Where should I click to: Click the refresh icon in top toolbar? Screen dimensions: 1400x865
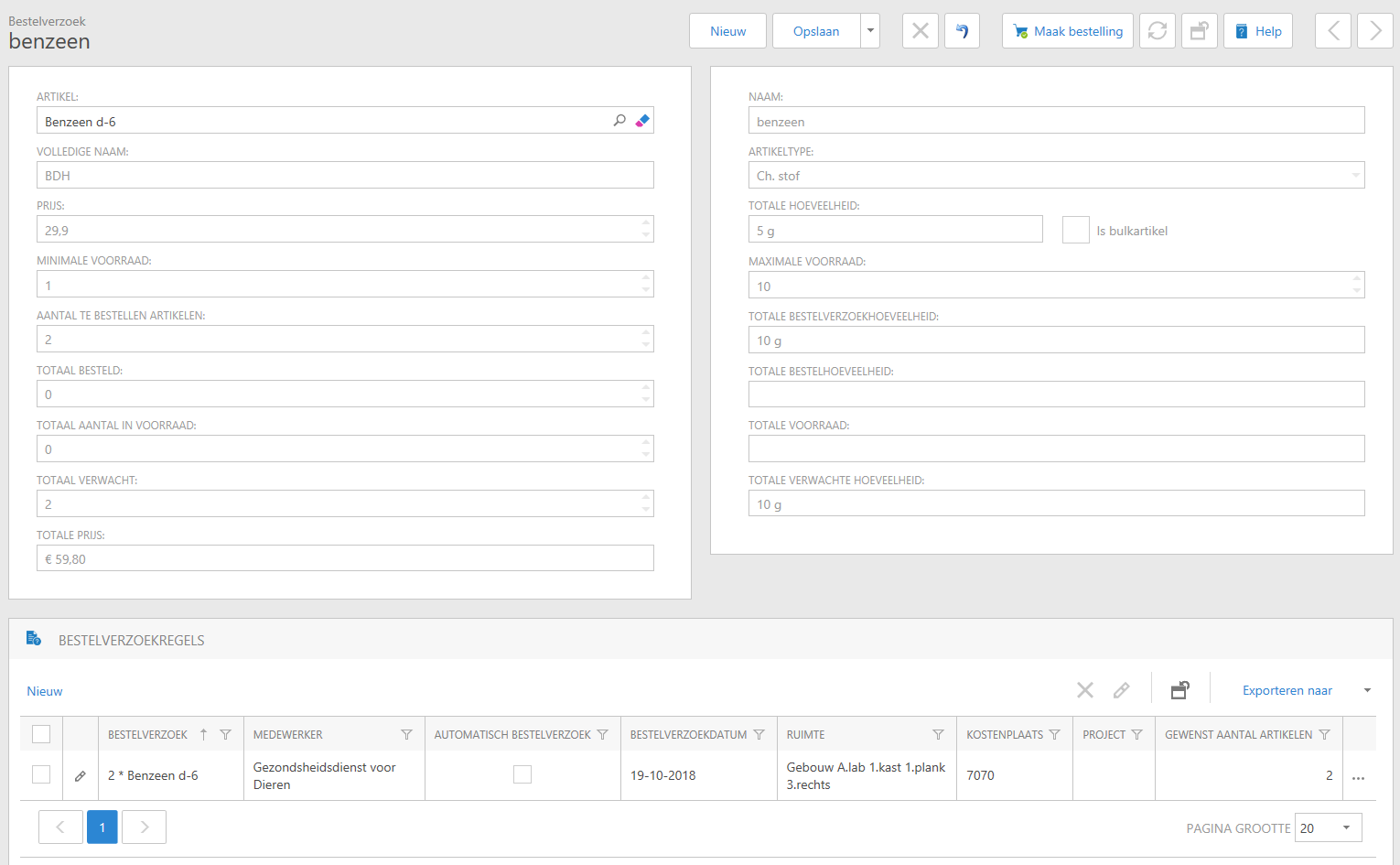[x=1157, y=31]
